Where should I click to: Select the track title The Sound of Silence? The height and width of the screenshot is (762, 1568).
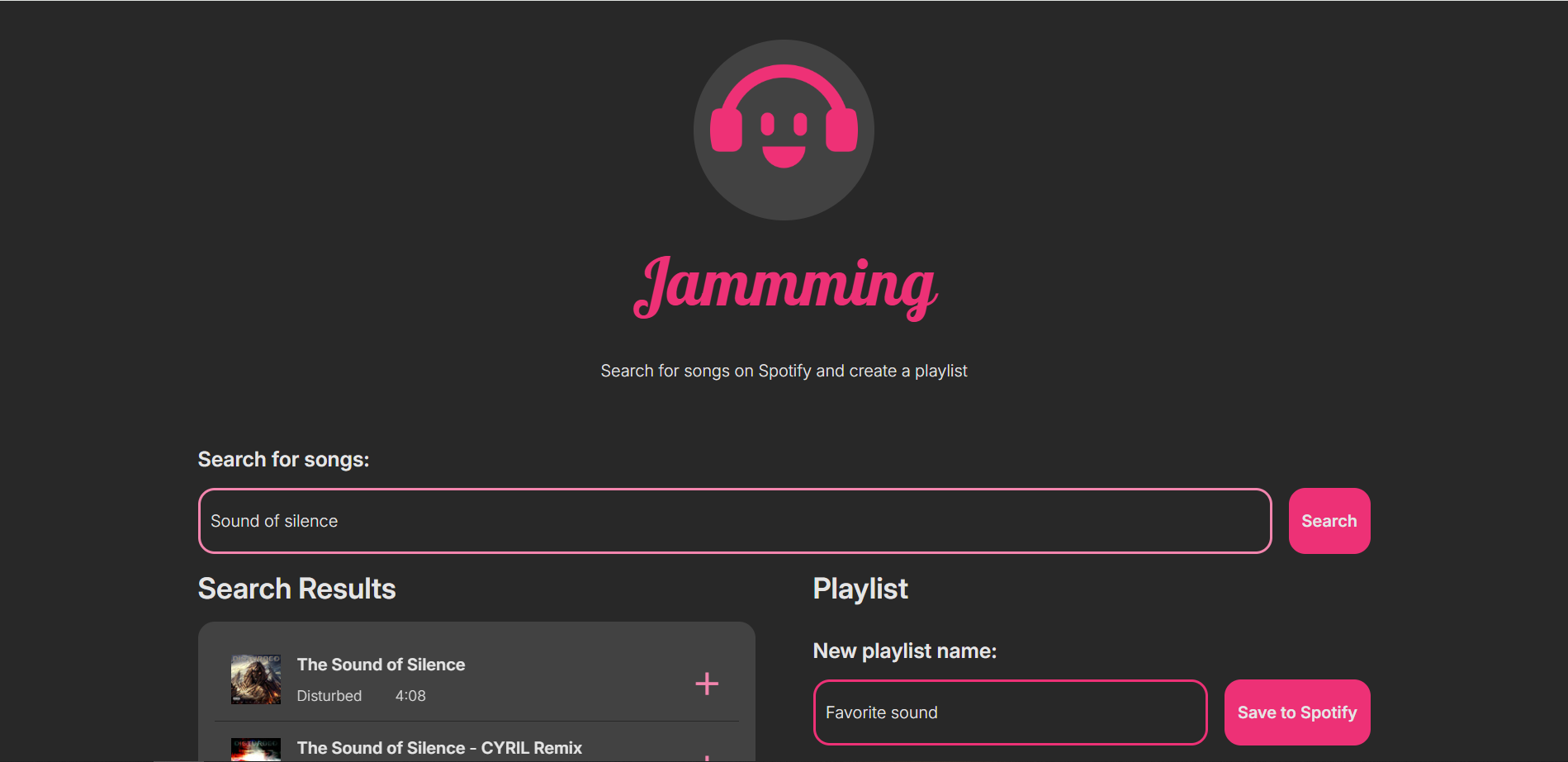[381, 665]
